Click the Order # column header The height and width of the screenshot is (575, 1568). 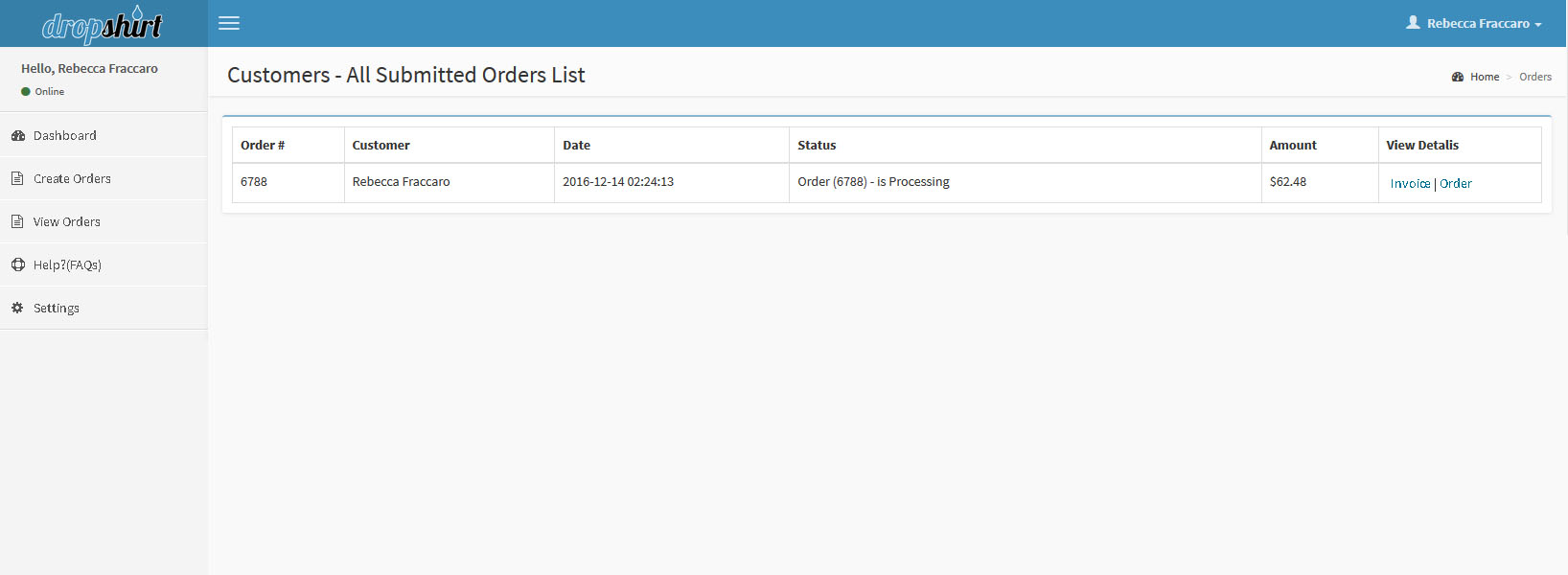tap(288, 145)
